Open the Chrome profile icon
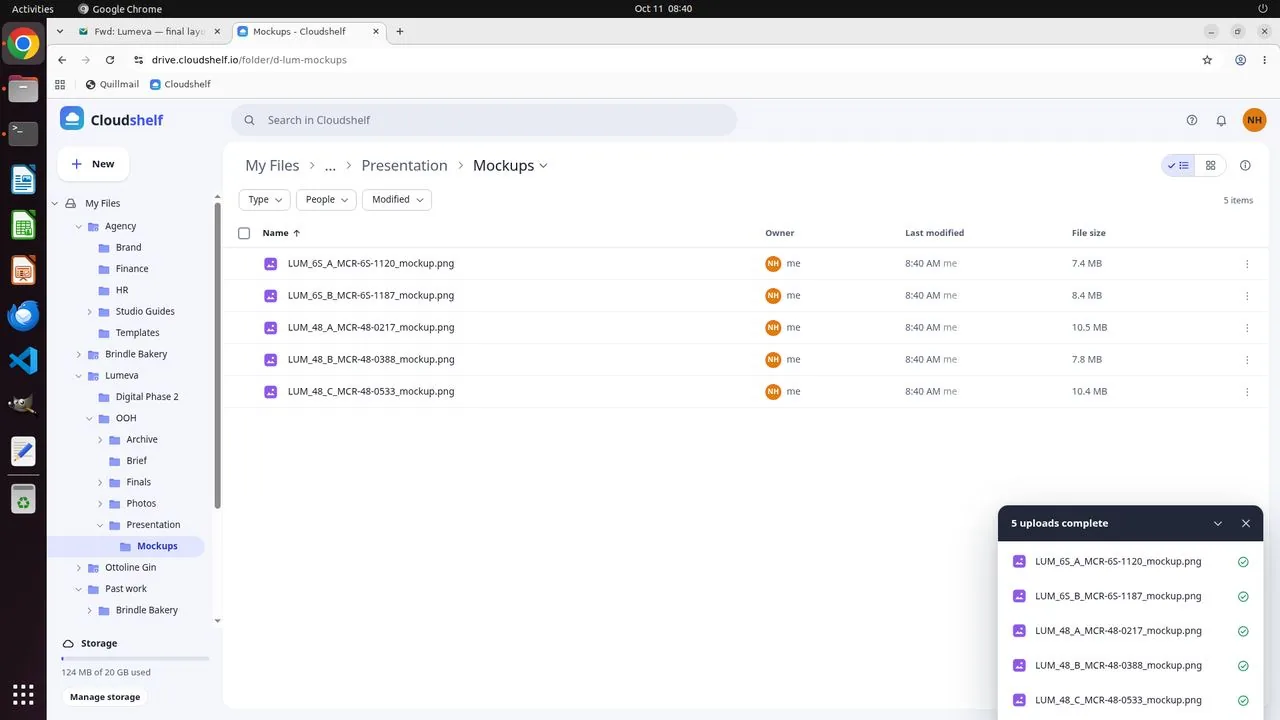Image resolution: width=1280 pixels, height=720 pixels. click(x=1240, y=60)
